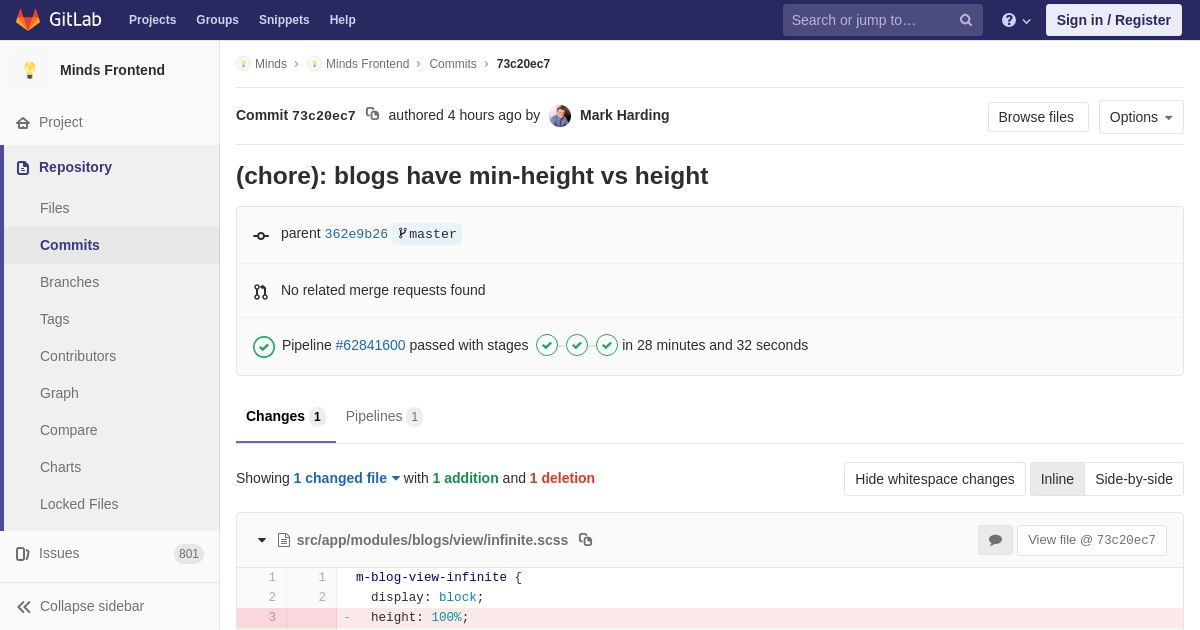Open Branches in Repository sidebar

pos(70,282)
